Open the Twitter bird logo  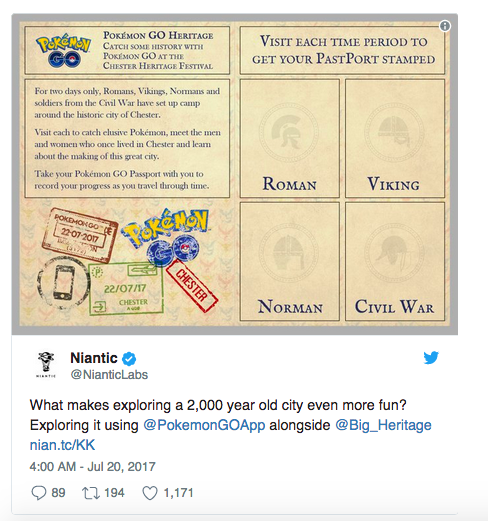point(431,358)
